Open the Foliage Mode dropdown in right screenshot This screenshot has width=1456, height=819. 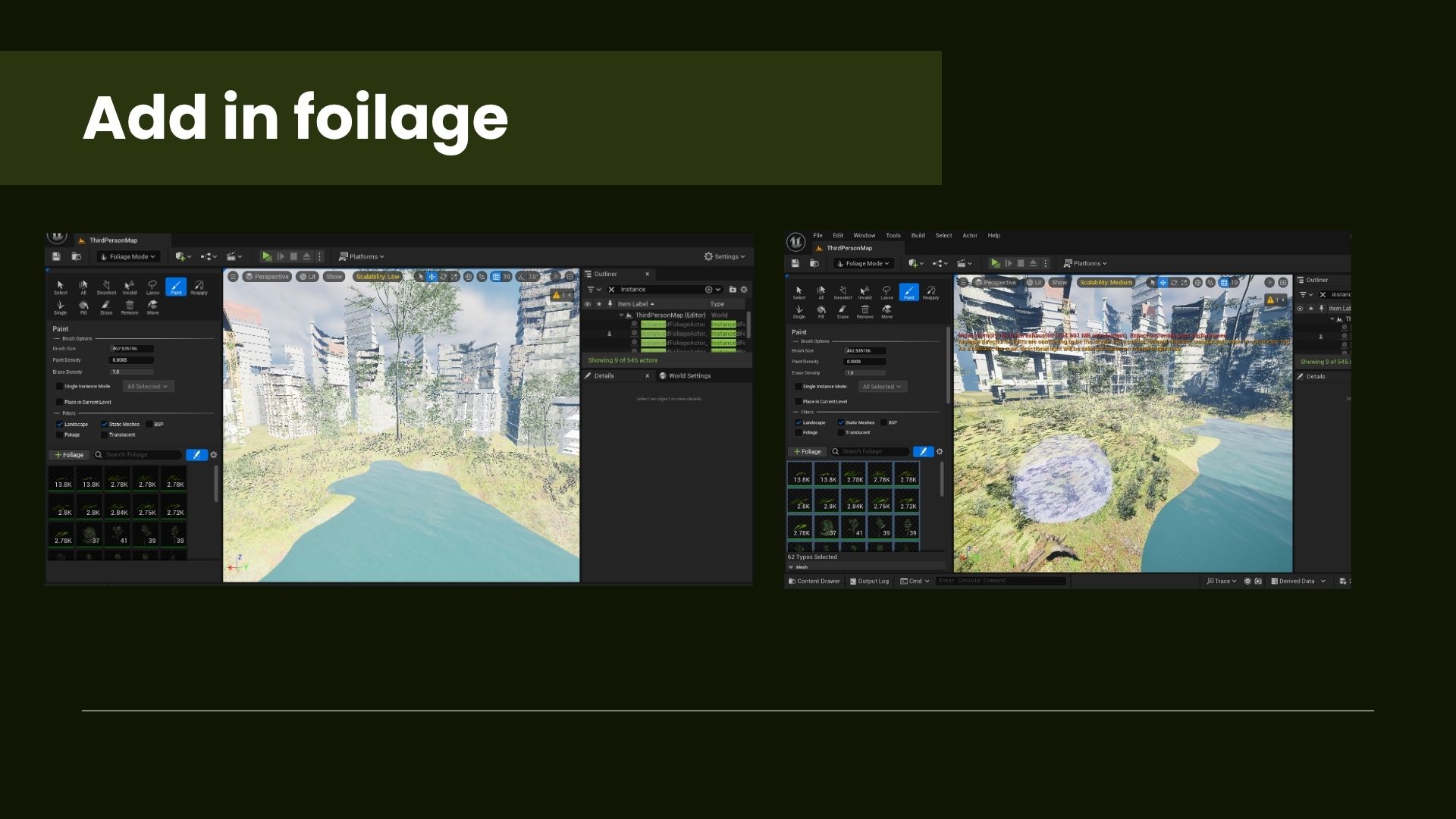click(x=864, y=263)
